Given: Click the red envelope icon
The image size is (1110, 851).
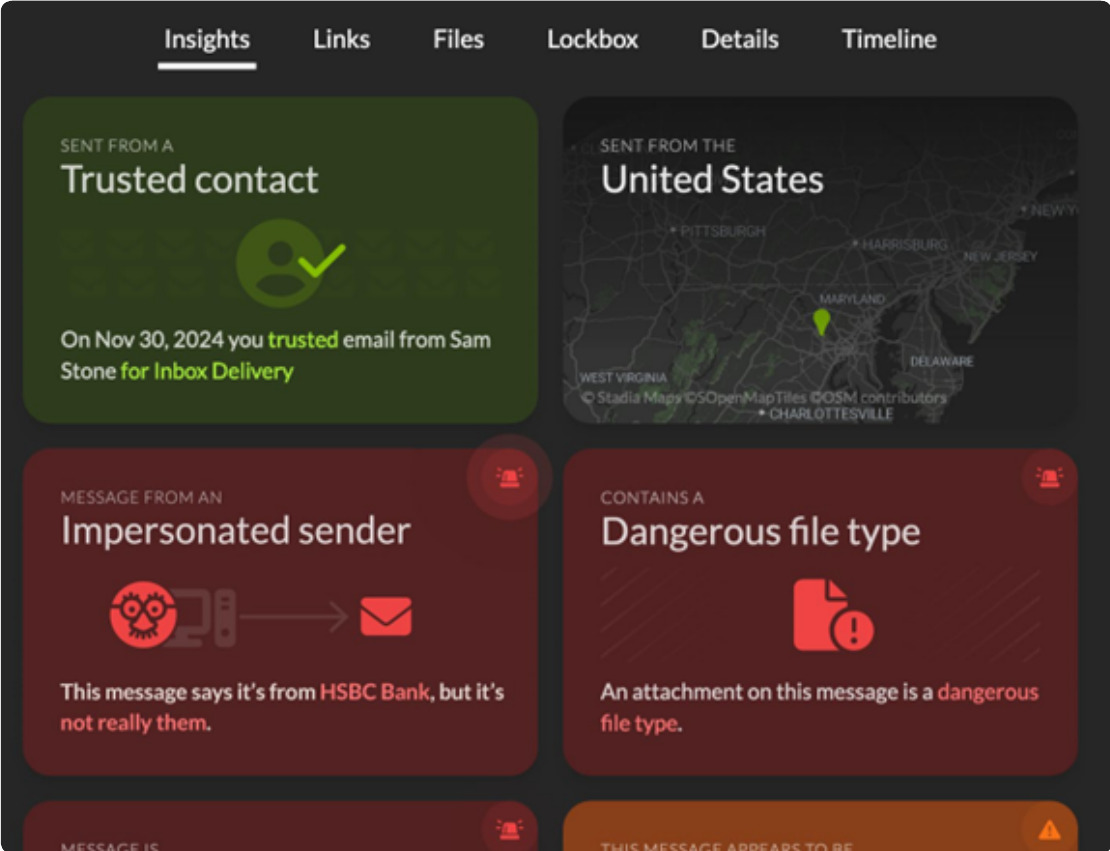Looking at the screenshot, I should coord(386,616).
